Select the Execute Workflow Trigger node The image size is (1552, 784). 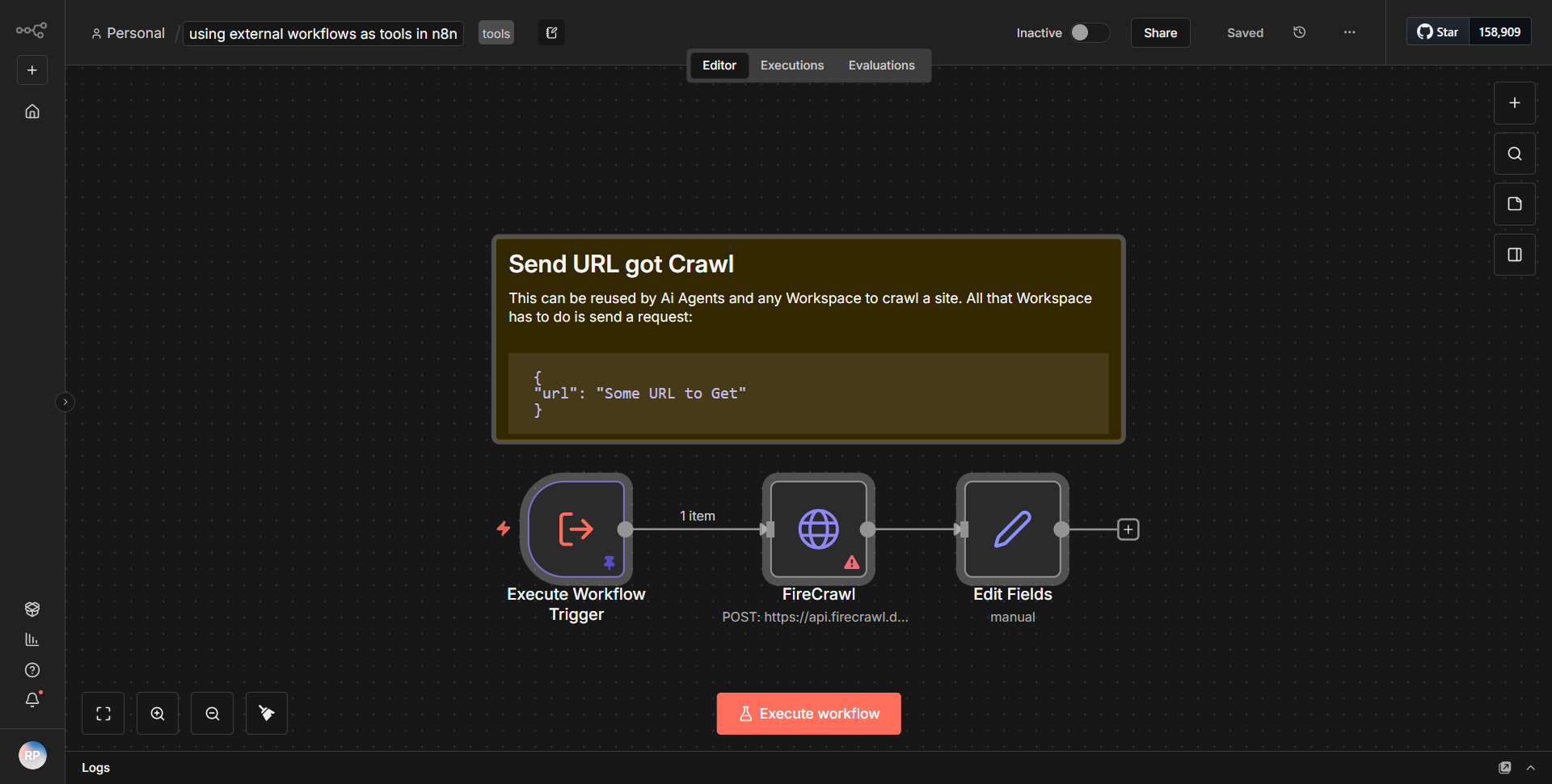tap(576, 529)
